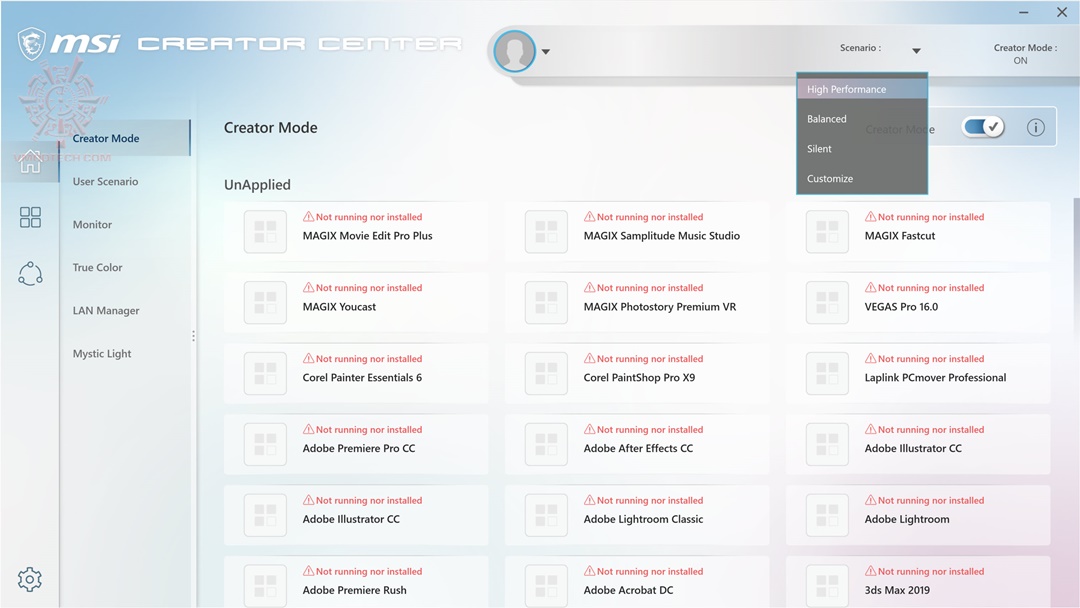Screen dimensions: 1080x608
Task: Click the user profile avatar icon
Action: click(x=515, y=51)
